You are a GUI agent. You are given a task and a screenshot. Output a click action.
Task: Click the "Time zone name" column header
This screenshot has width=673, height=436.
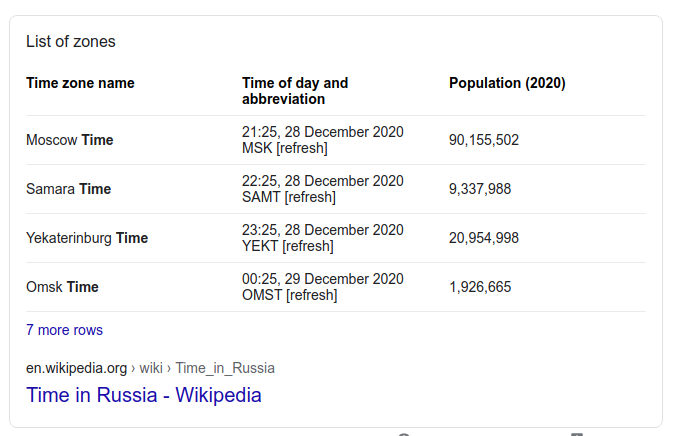(80, 83)
